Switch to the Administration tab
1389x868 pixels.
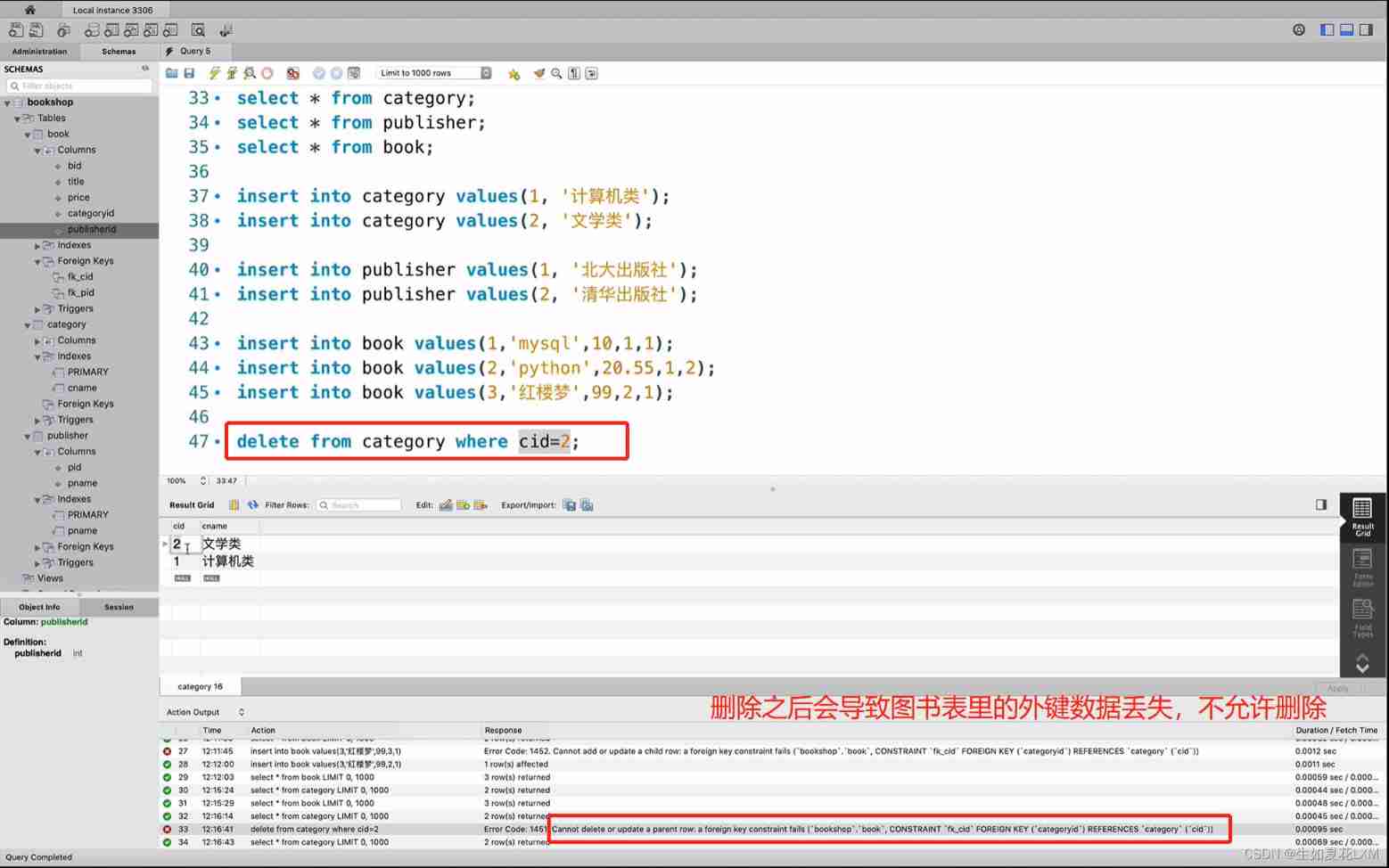(39, 51)
